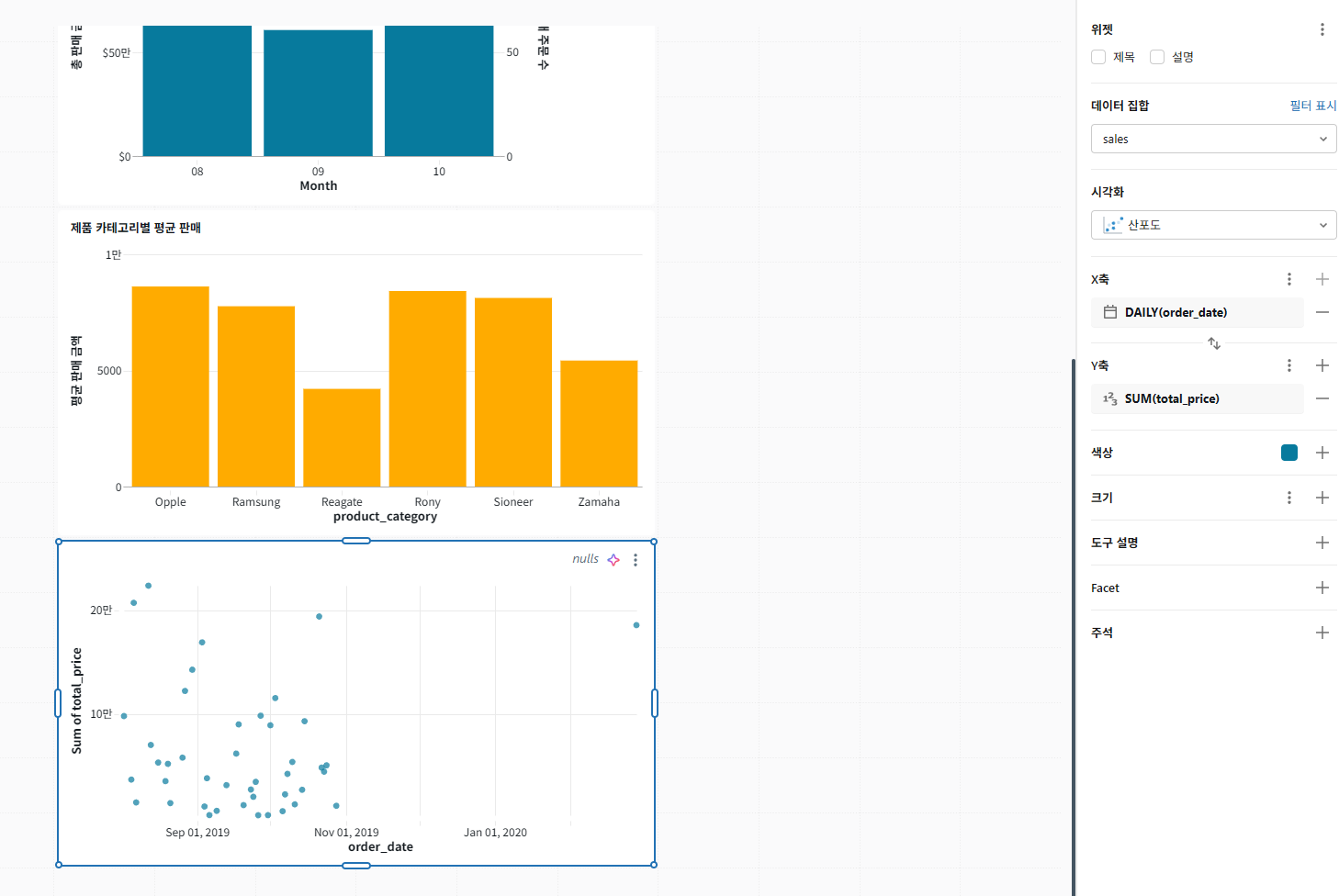Click the 필터 표시 link
Image resolution: width=1339 pixels, height=896 pixels.
click(x=1313, y=106)
